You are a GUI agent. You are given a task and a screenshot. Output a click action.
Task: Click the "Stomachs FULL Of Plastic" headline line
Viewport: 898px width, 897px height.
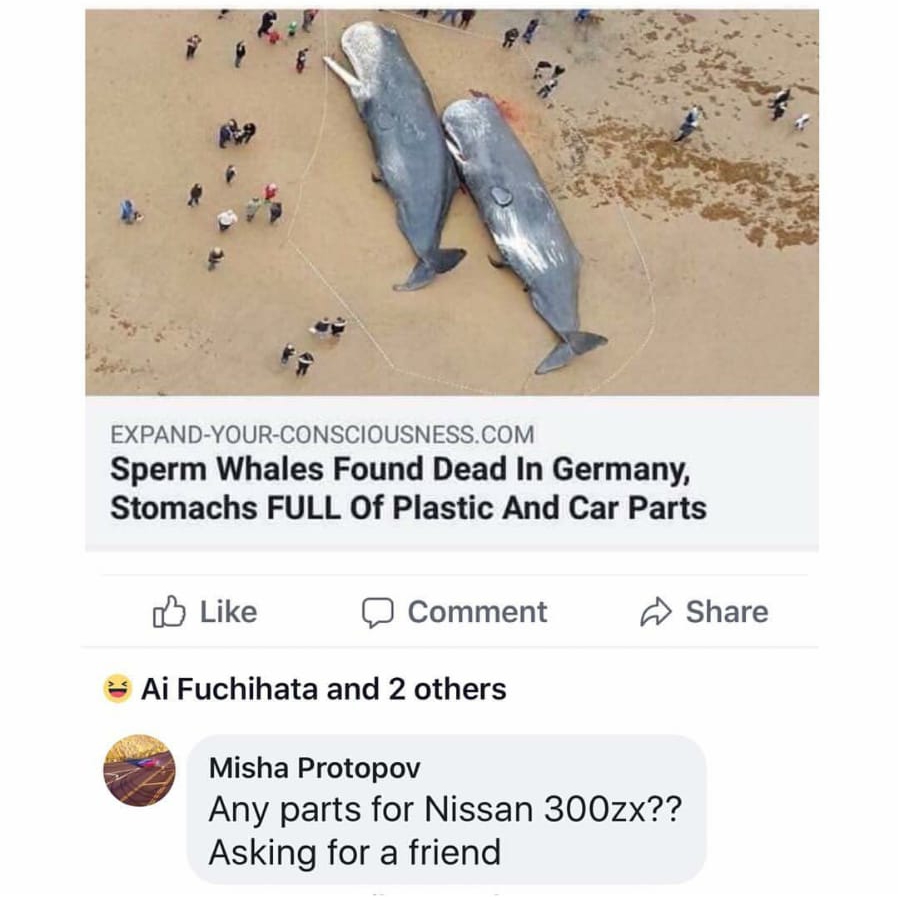[x=408, y=507]
